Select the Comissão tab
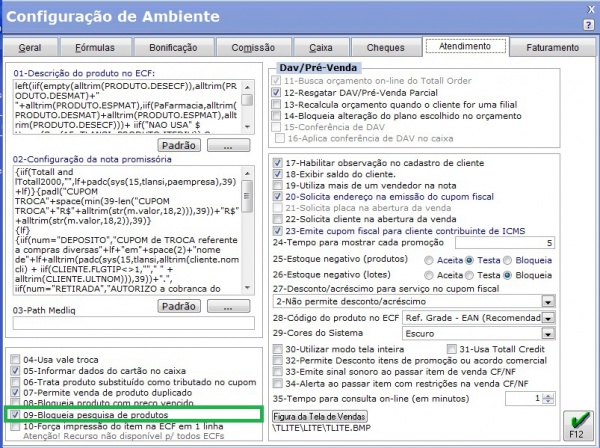The image size is (600, 448). click(x=253, y=48)
